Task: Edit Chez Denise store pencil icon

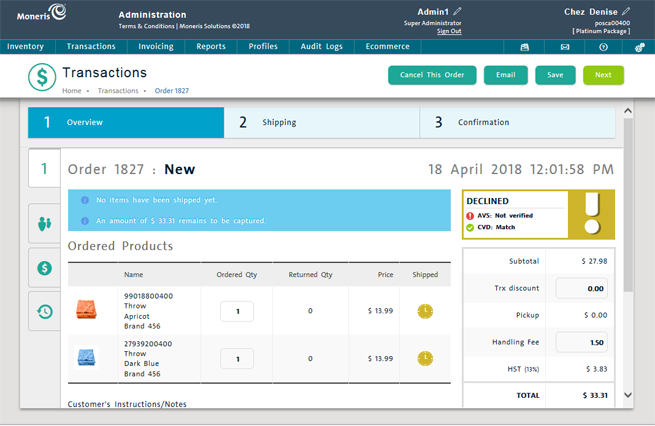Action: [x=627, y=12]
